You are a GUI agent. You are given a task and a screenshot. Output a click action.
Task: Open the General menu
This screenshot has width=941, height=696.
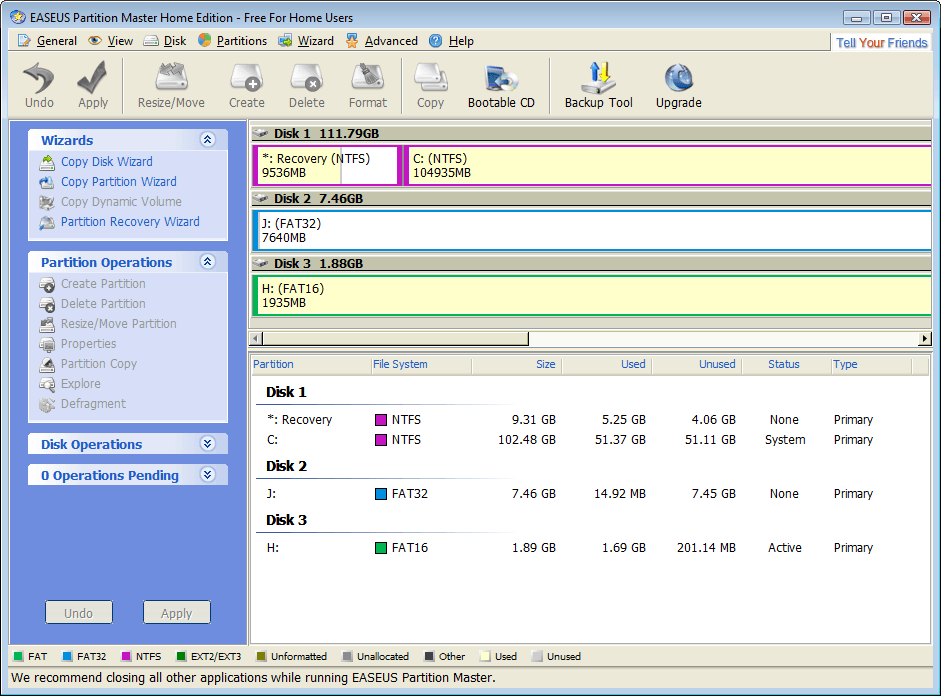pos(47,41)
